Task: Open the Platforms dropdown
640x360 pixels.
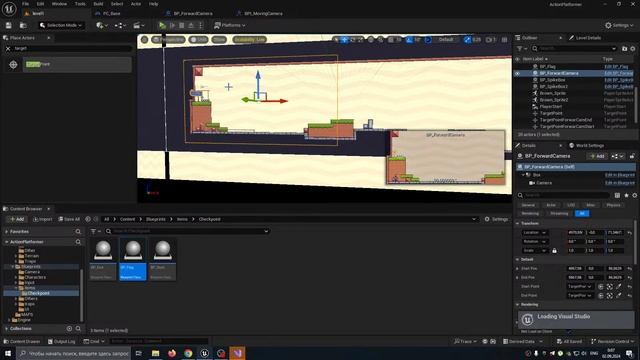Action: click(x=230, y=25)
